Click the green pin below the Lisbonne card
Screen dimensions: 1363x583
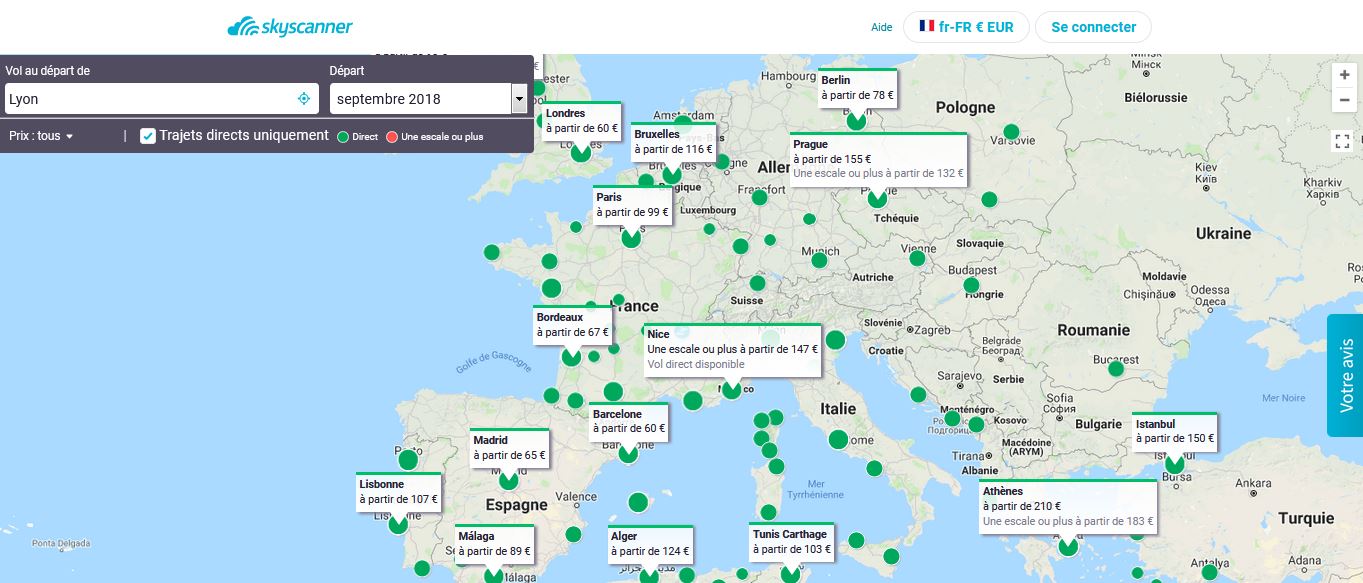tap(398, 523)
